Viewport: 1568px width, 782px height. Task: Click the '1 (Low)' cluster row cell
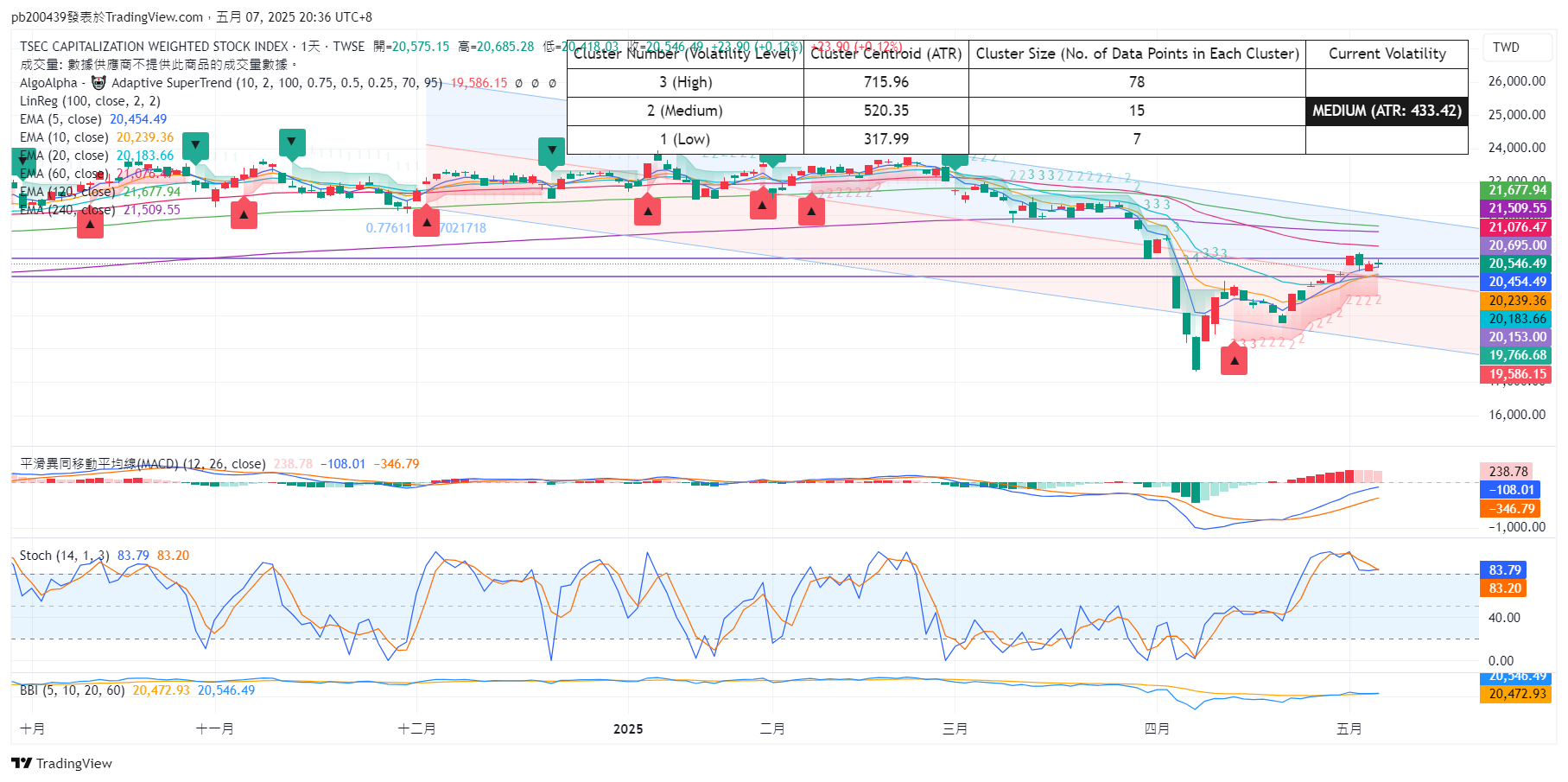(x=685, y=139)
